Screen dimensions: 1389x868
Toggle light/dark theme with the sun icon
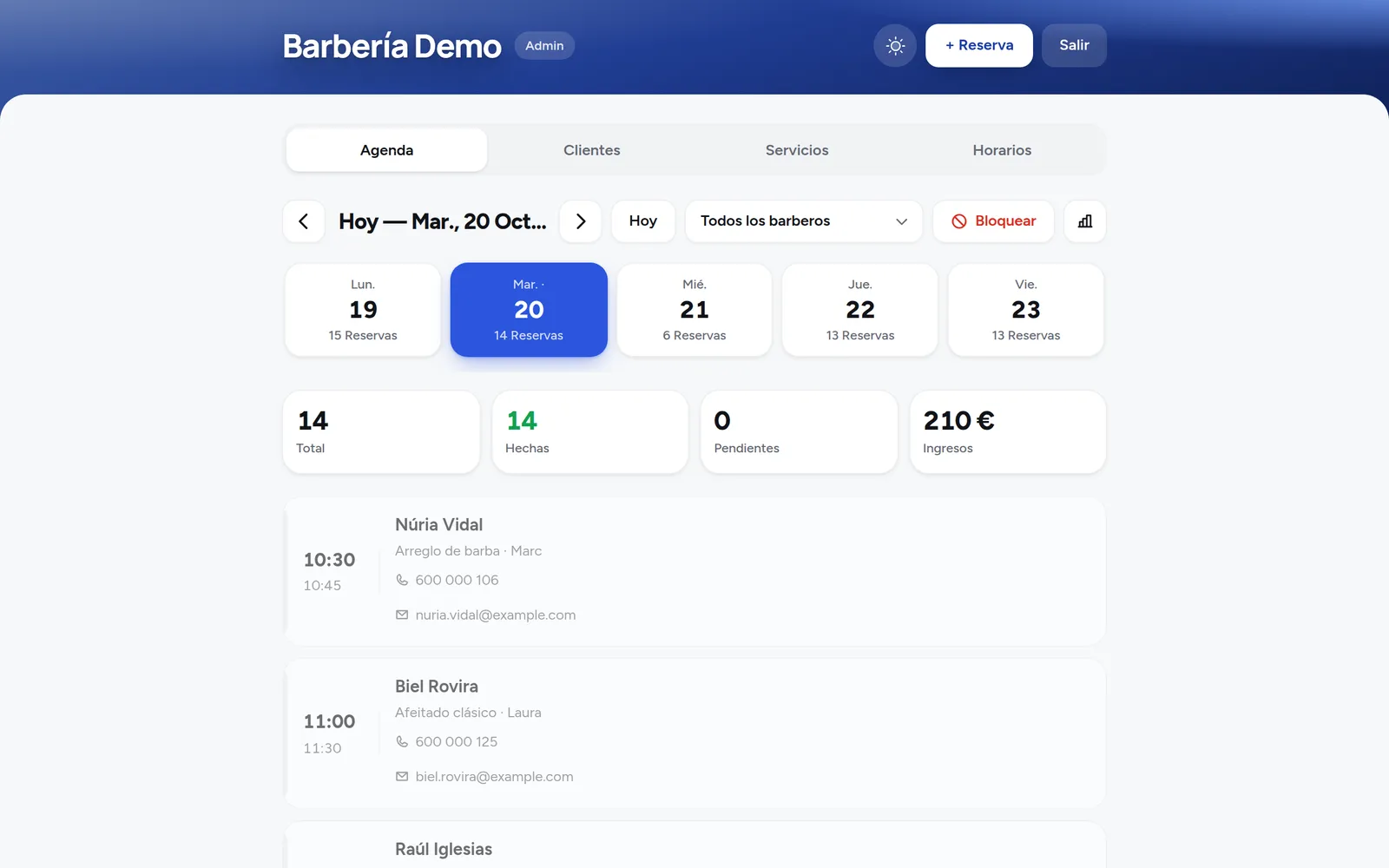click(x=895, y=46)
